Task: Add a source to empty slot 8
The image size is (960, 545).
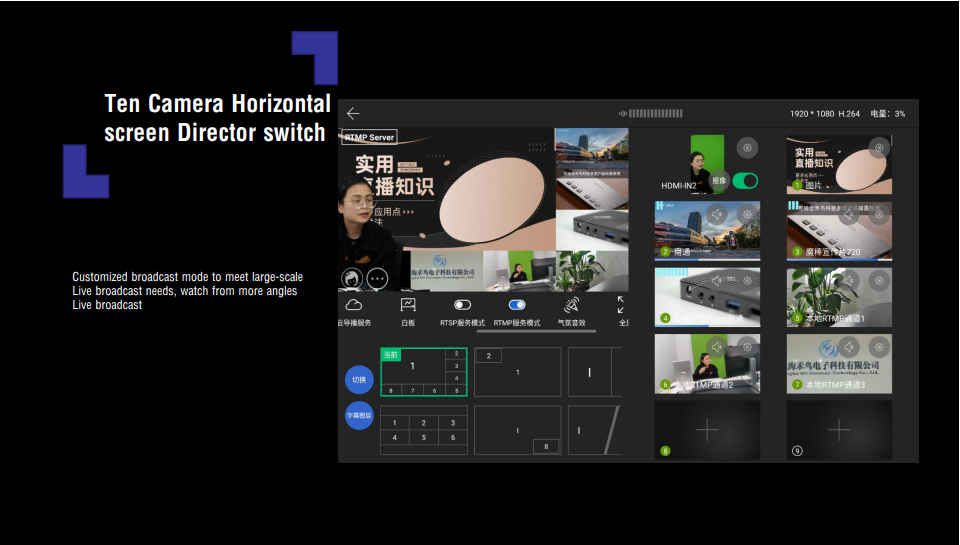Action: [x=707, y=430]
